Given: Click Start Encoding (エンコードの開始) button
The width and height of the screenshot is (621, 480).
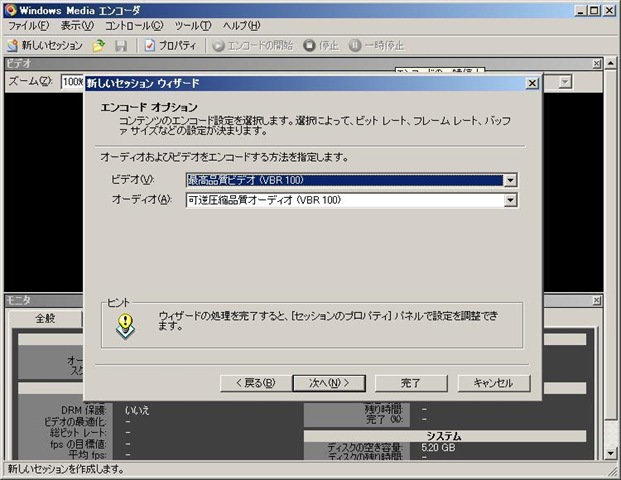Looking at the screenshot, I should [253, 46].
